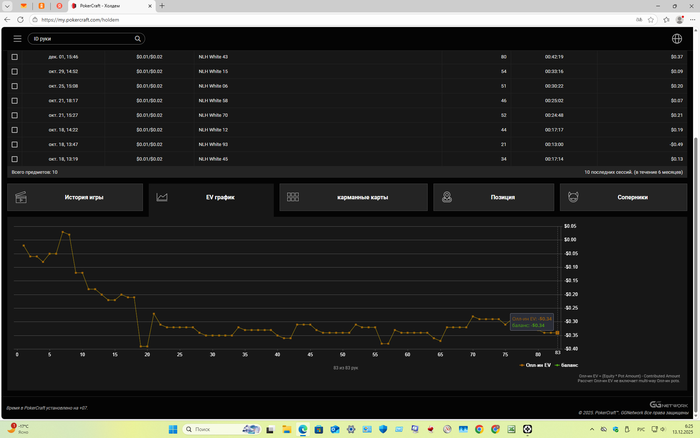
Task: Click the search magnifier icon
Action: click(x=138, y=39)
